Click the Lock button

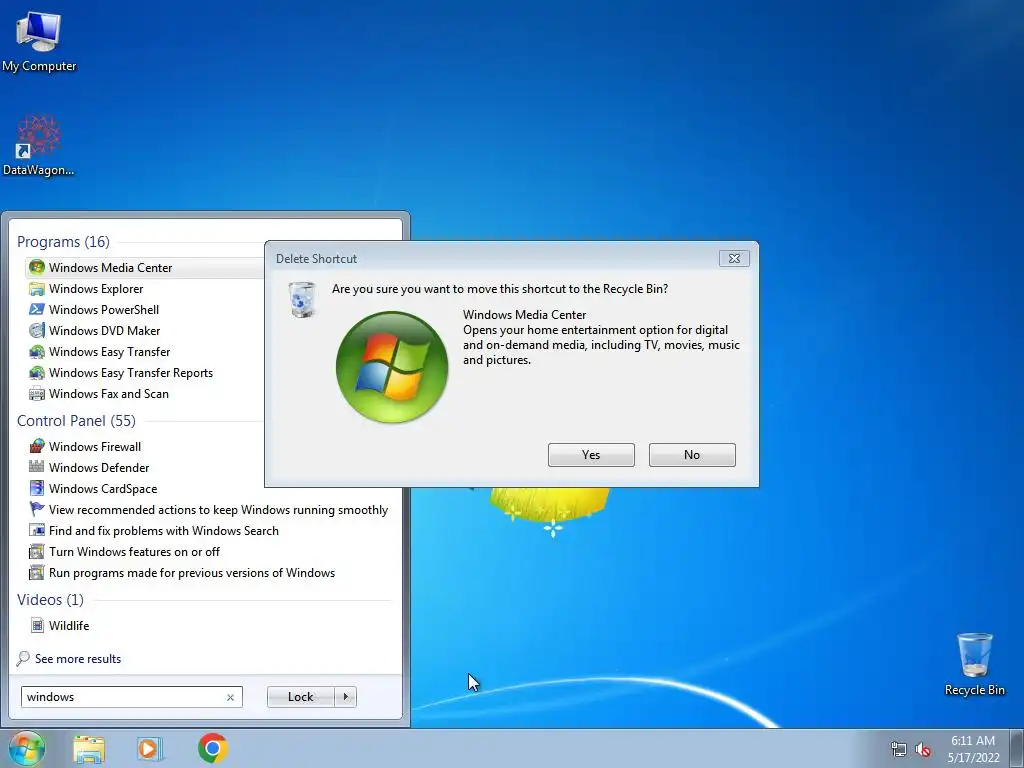click(300, 697)
